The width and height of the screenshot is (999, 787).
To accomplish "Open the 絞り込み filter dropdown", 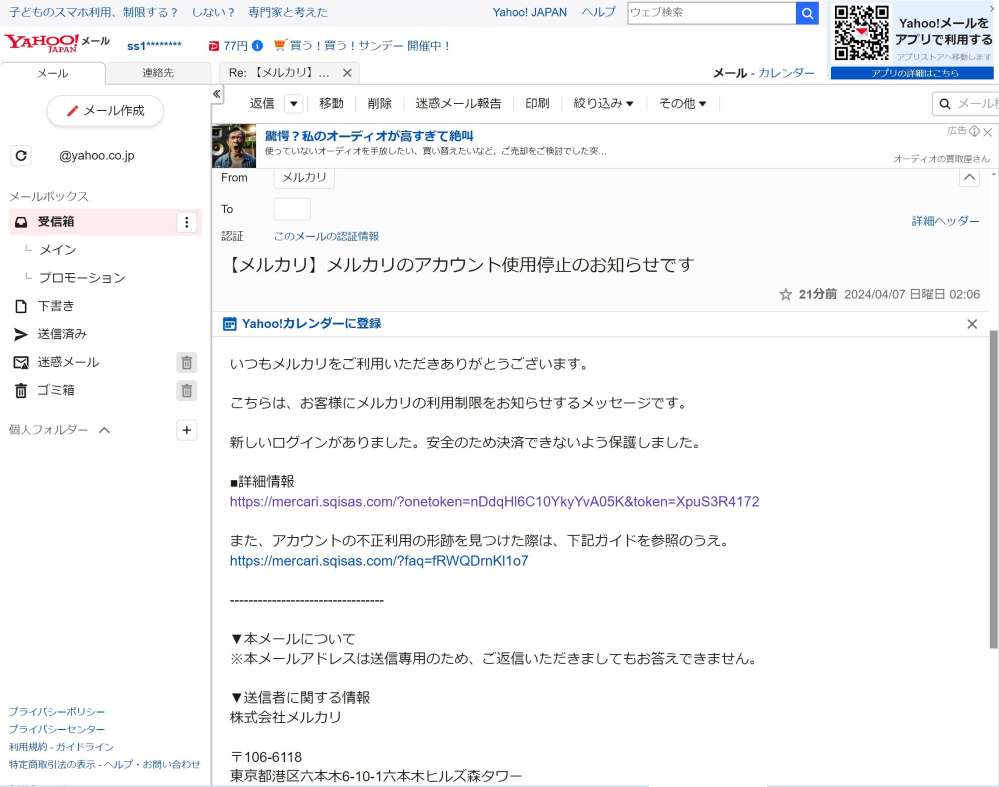I will [x=603, y=103].
